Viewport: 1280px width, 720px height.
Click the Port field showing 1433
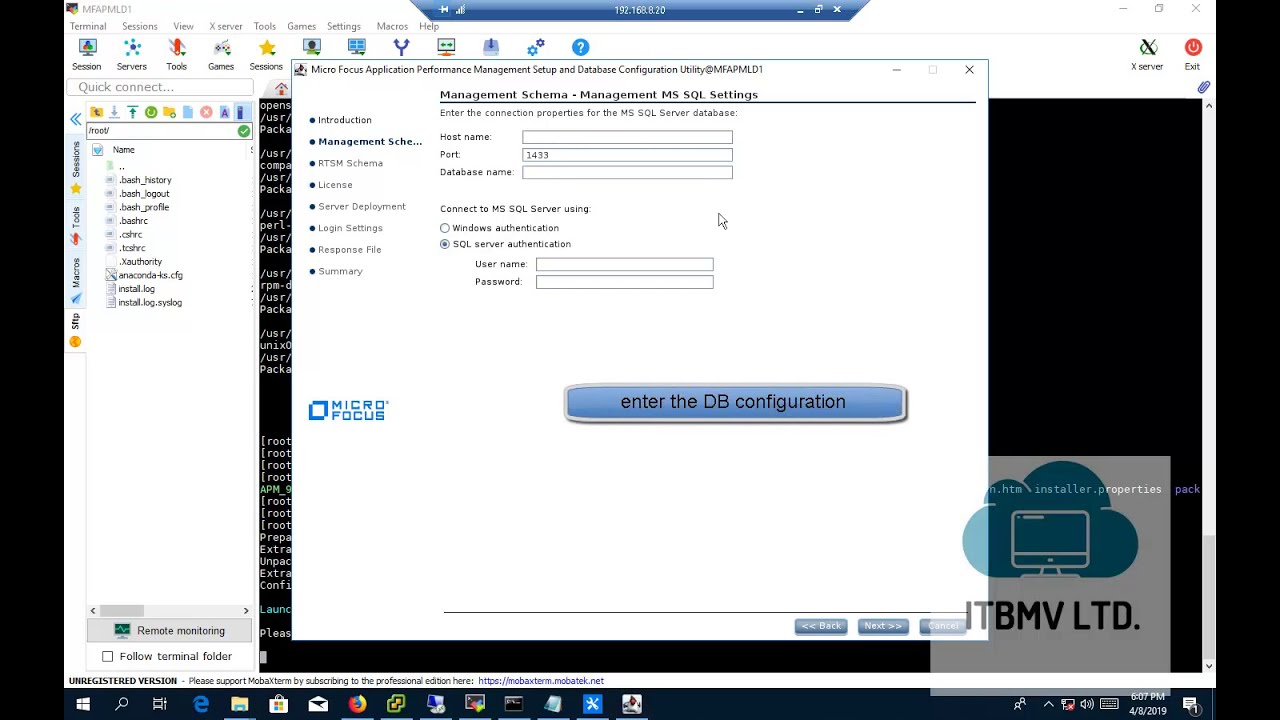627,155
